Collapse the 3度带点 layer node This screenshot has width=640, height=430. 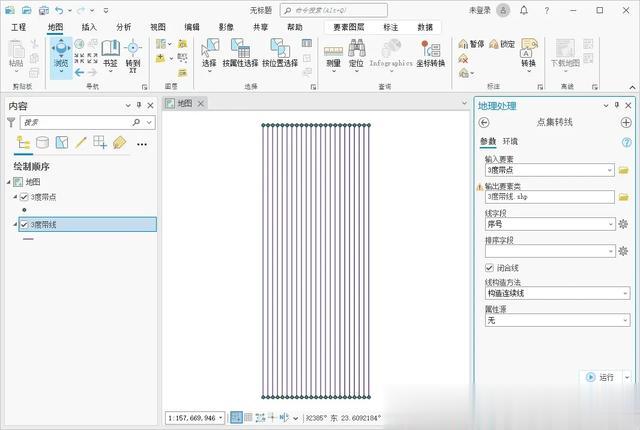[x=15, y=197]
